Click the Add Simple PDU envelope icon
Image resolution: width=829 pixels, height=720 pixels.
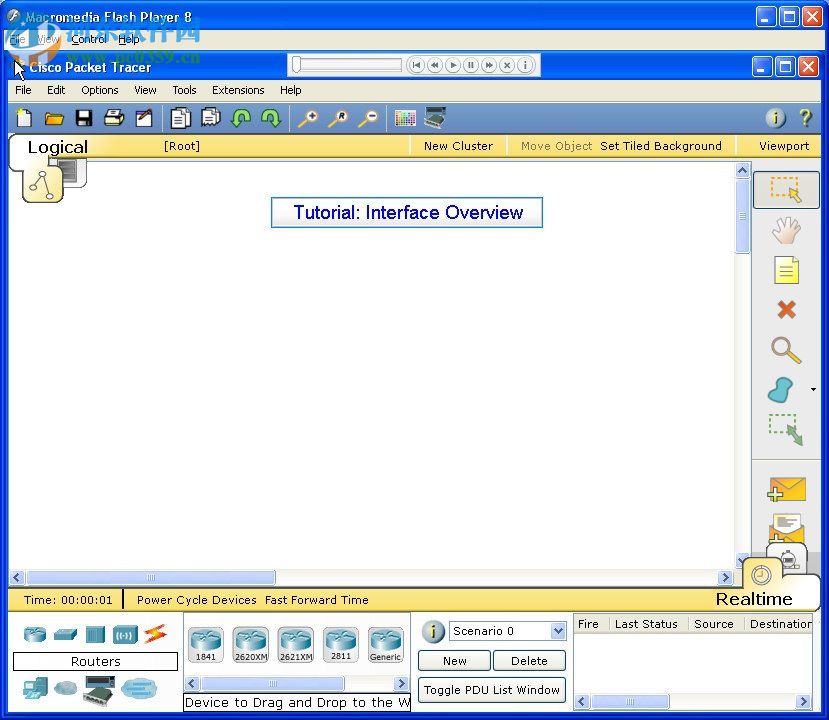click(x=786, y=489)
